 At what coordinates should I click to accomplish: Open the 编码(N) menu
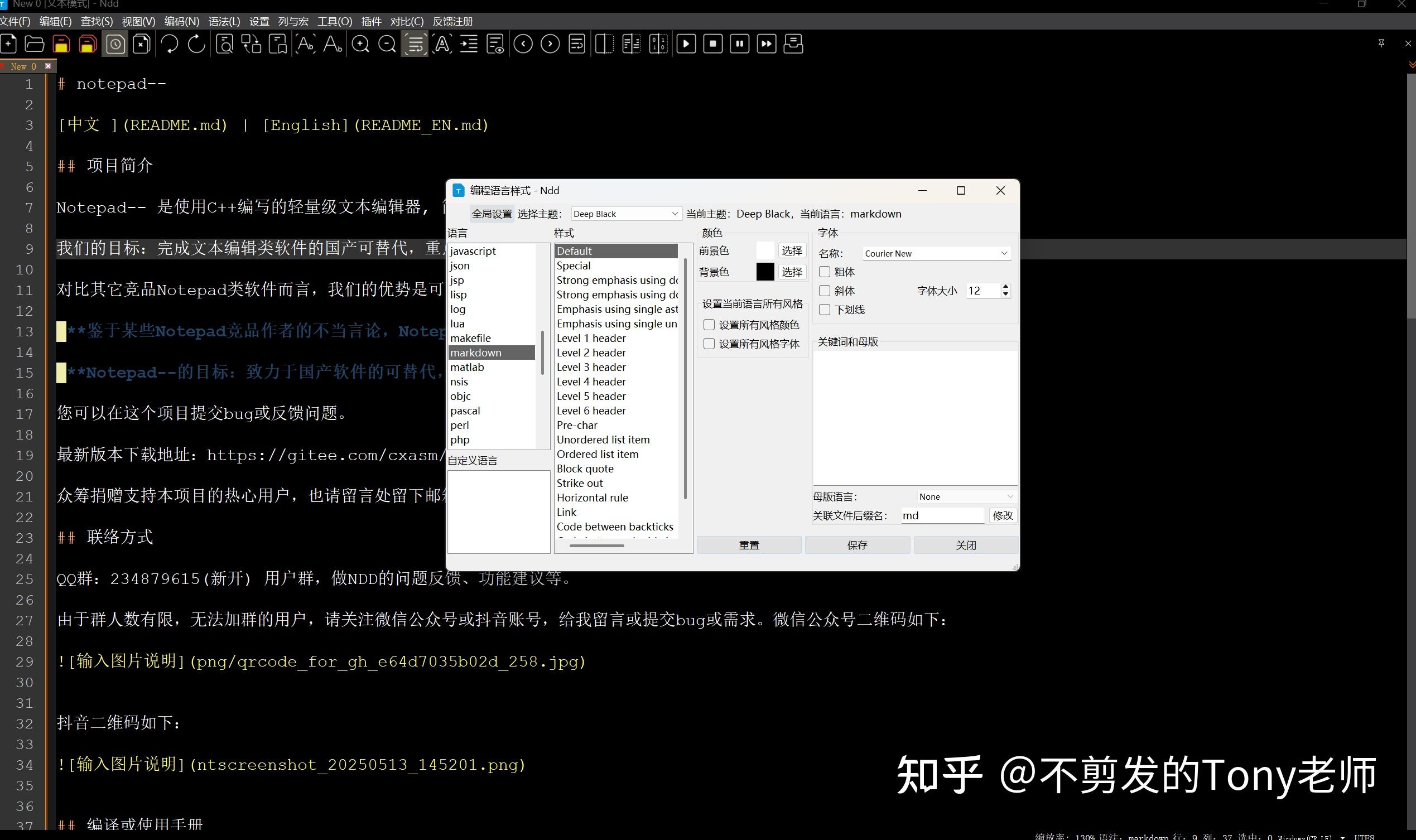click(x=182, y=22)
